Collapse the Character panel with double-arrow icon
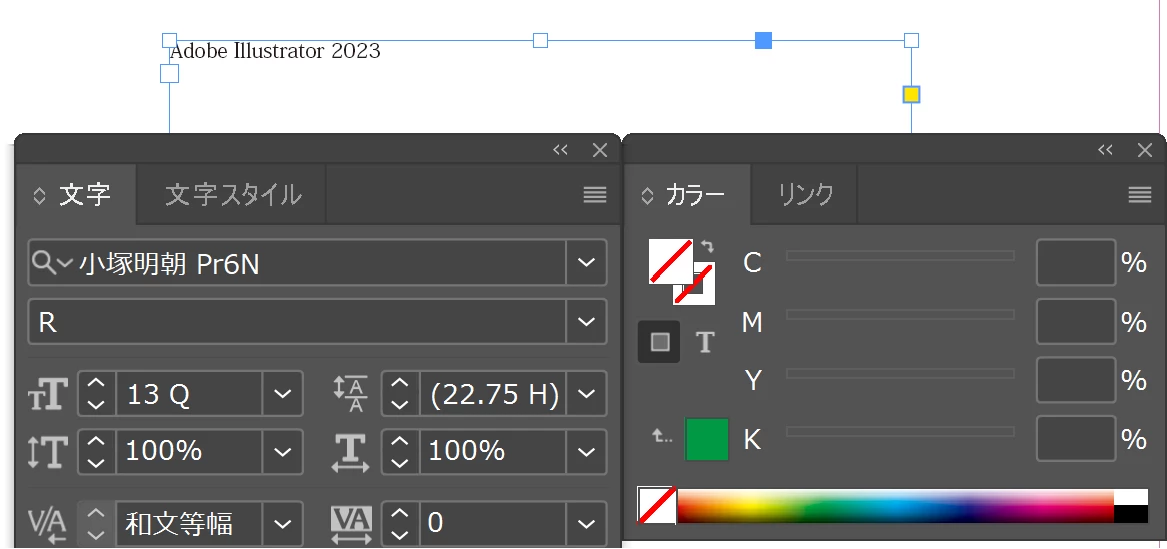The image size is (1167, 549). 560,150
